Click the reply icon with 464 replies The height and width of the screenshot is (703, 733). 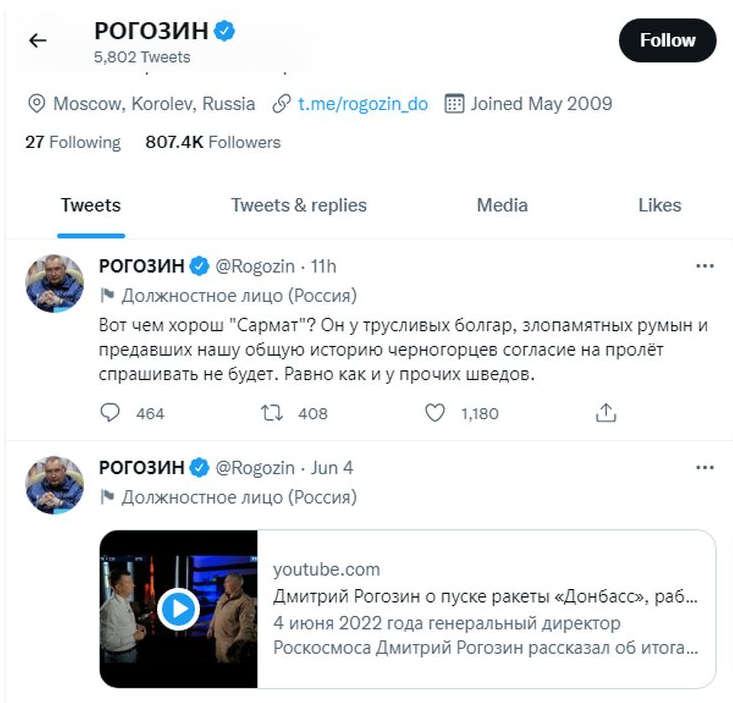[x=111, y=412]
